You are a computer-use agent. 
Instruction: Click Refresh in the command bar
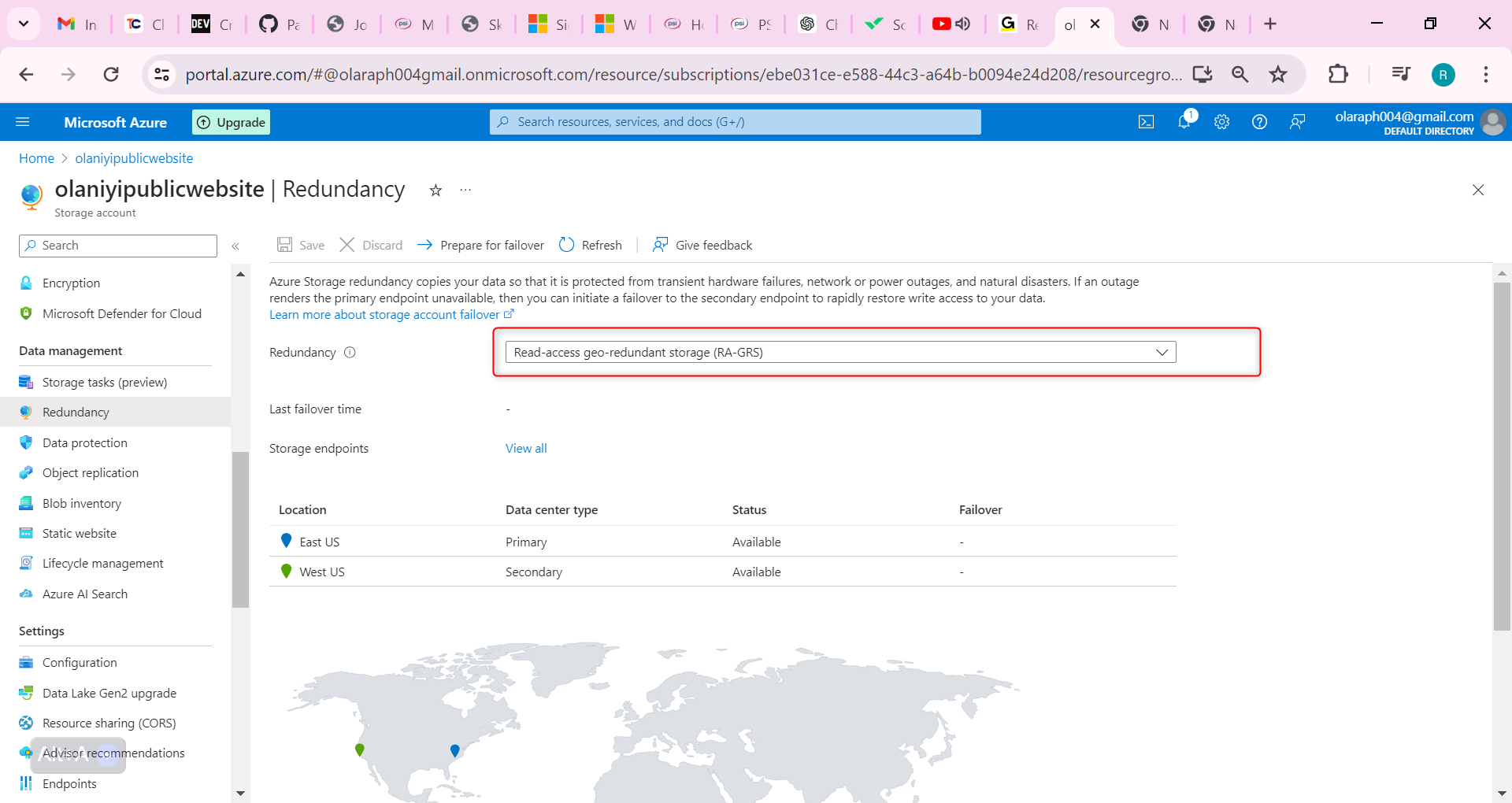pyautogui.click(x=591, y=246)
